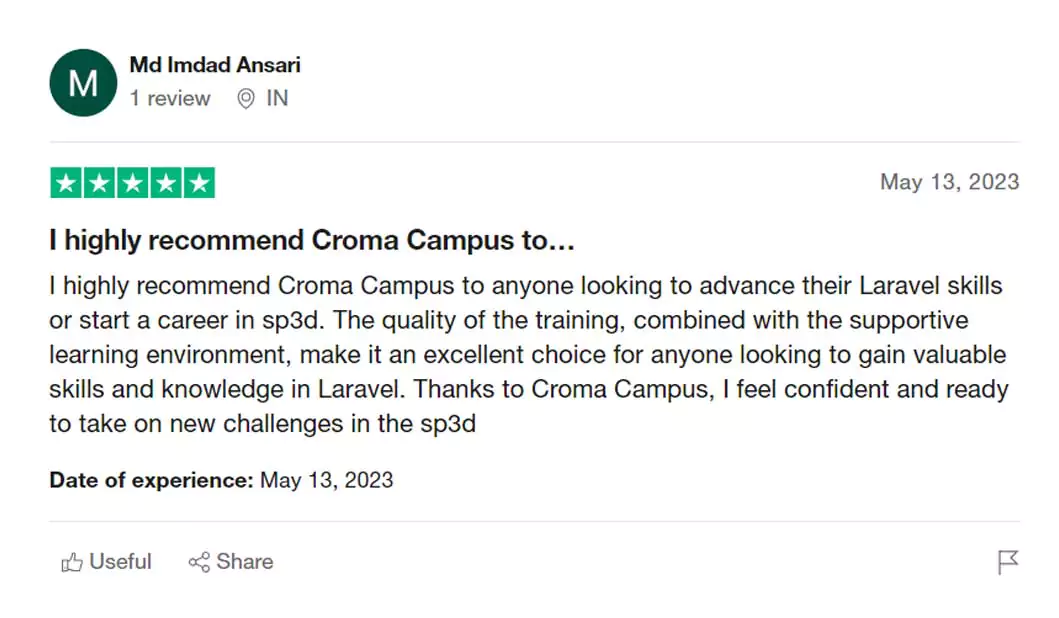Click the thumbs-up Useful icon
This screenshot has width=1059, height=618.
[72, 563]
